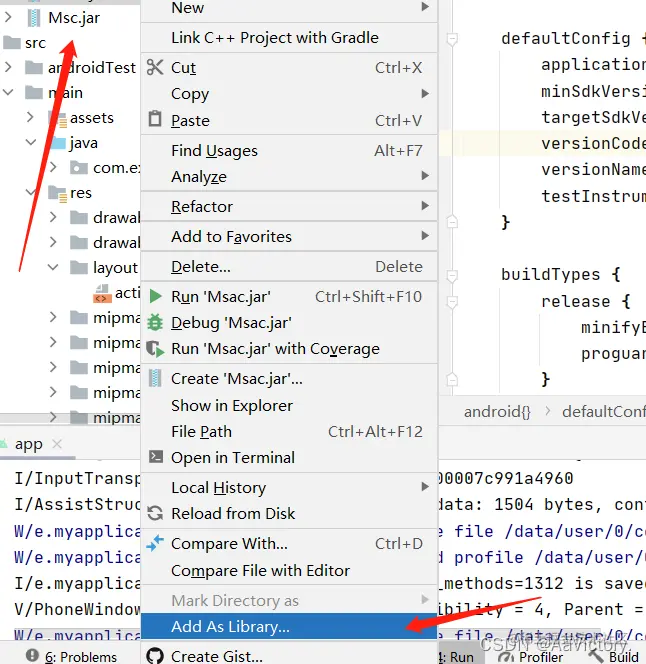Click the Create 'Msac.jar' archive icon
The width and height of the screenshot is (646, 664).
155,378
